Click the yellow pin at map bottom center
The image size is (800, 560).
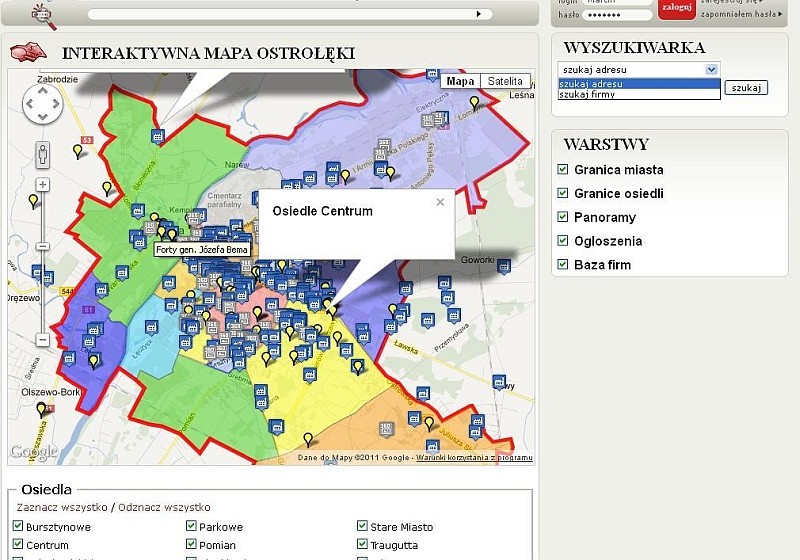click(308, 439)
